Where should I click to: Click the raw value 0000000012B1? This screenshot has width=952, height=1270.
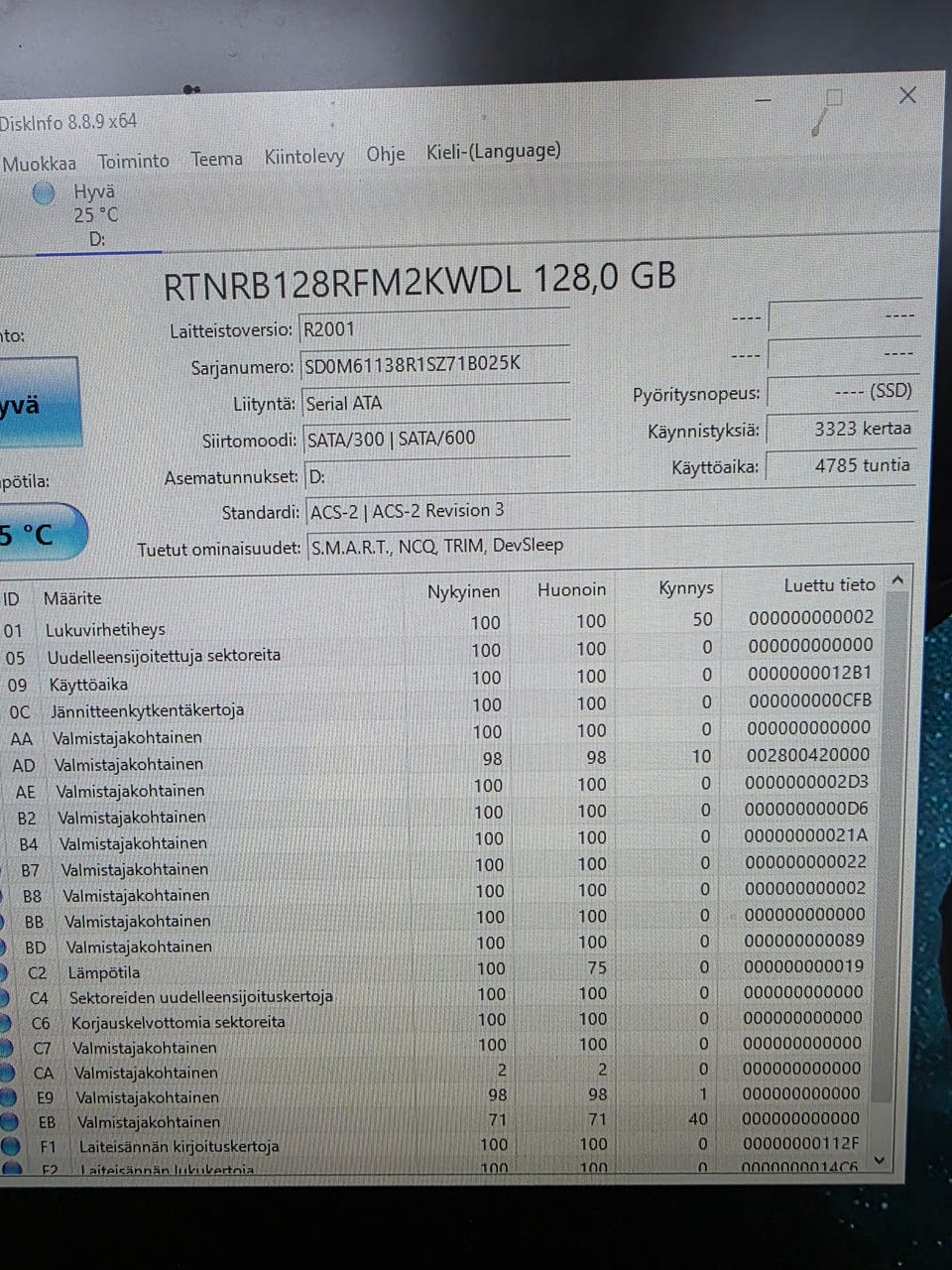tap(810, 673)
